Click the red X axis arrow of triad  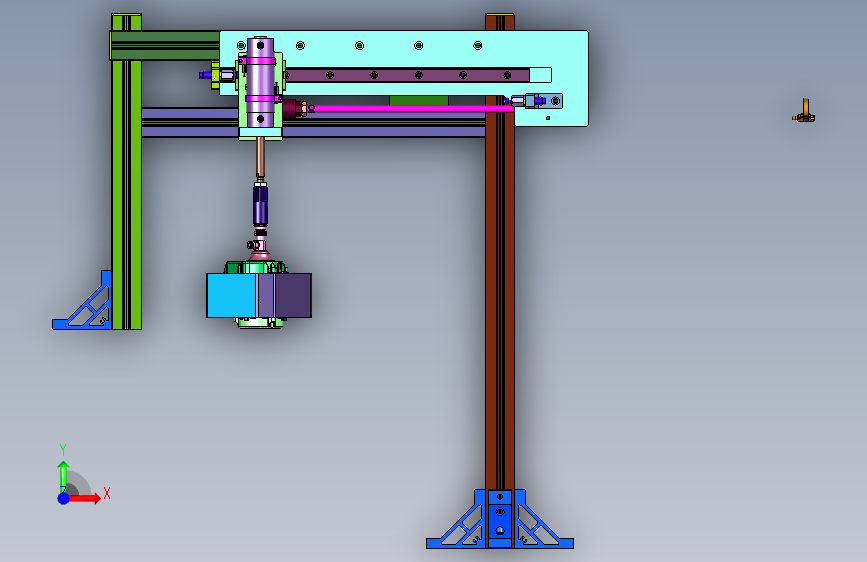(84, 498)
